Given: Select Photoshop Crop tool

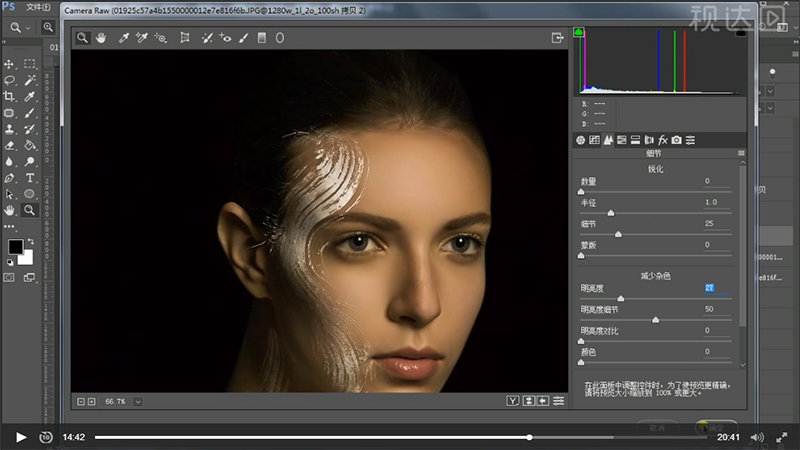Looking at the screenshot, I should click(x=9, y=96).
